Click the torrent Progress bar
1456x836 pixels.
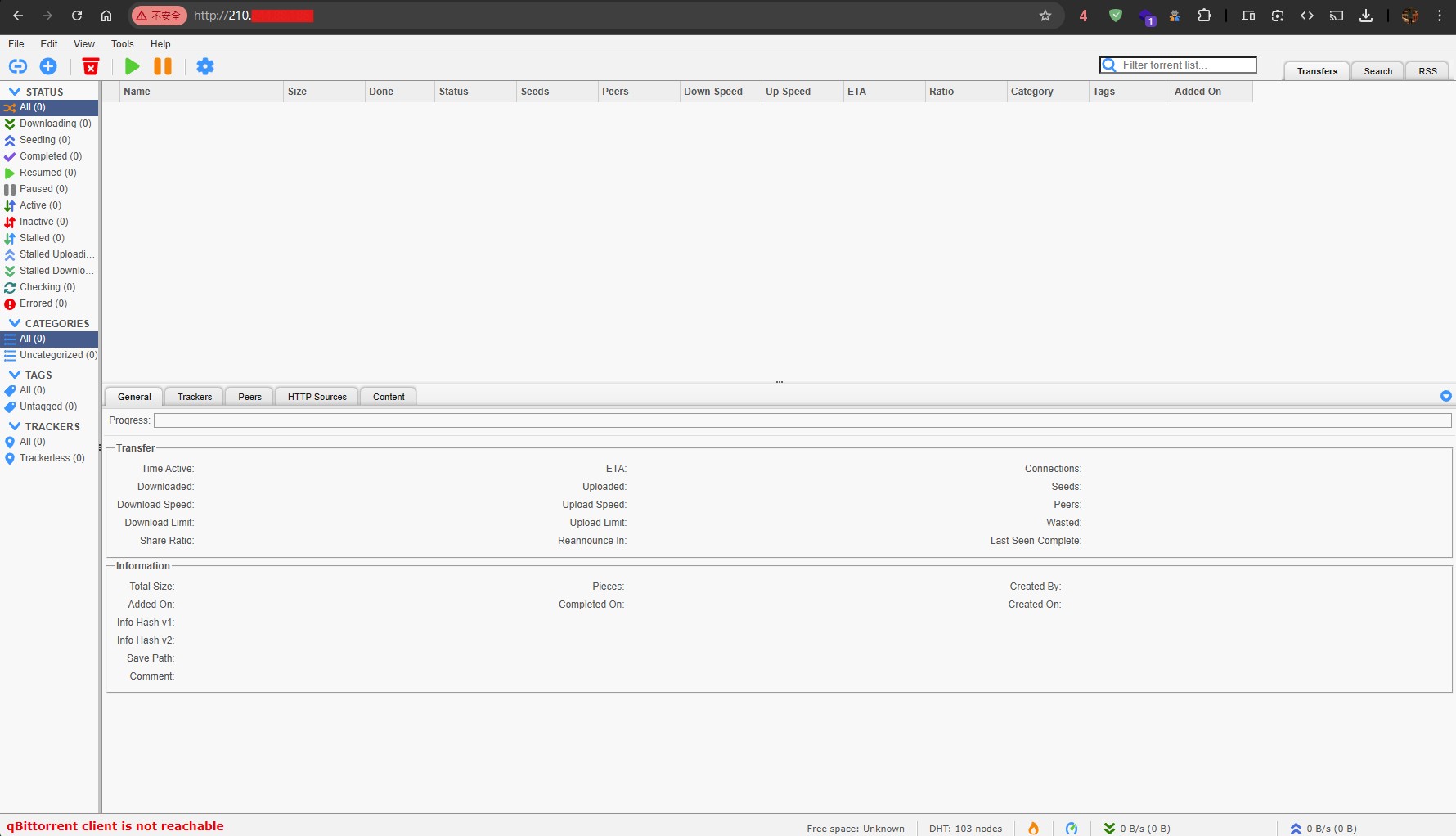(x=802, y=420)
